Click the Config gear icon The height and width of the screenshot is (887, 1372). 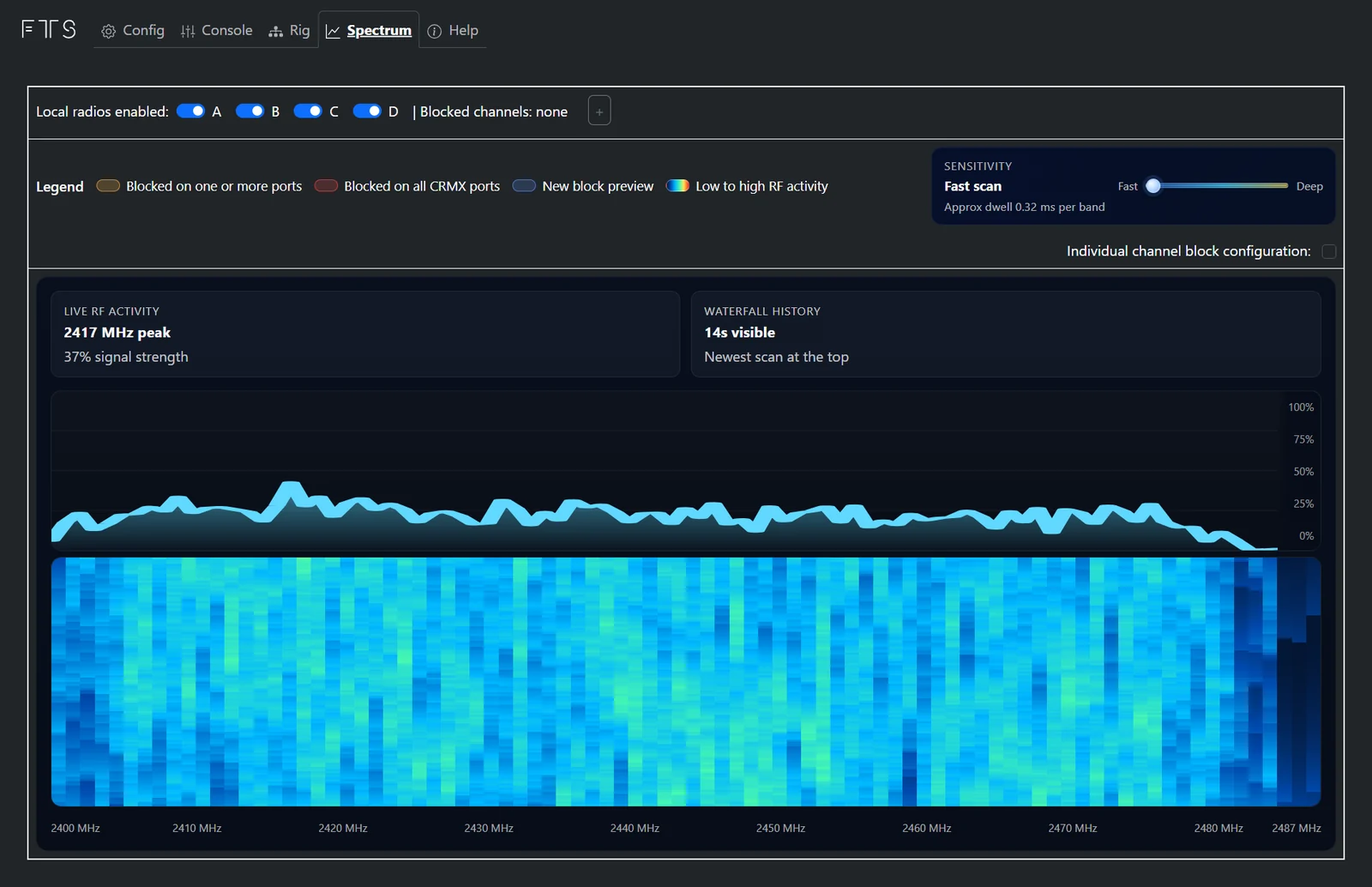click(x=108, y=31)
